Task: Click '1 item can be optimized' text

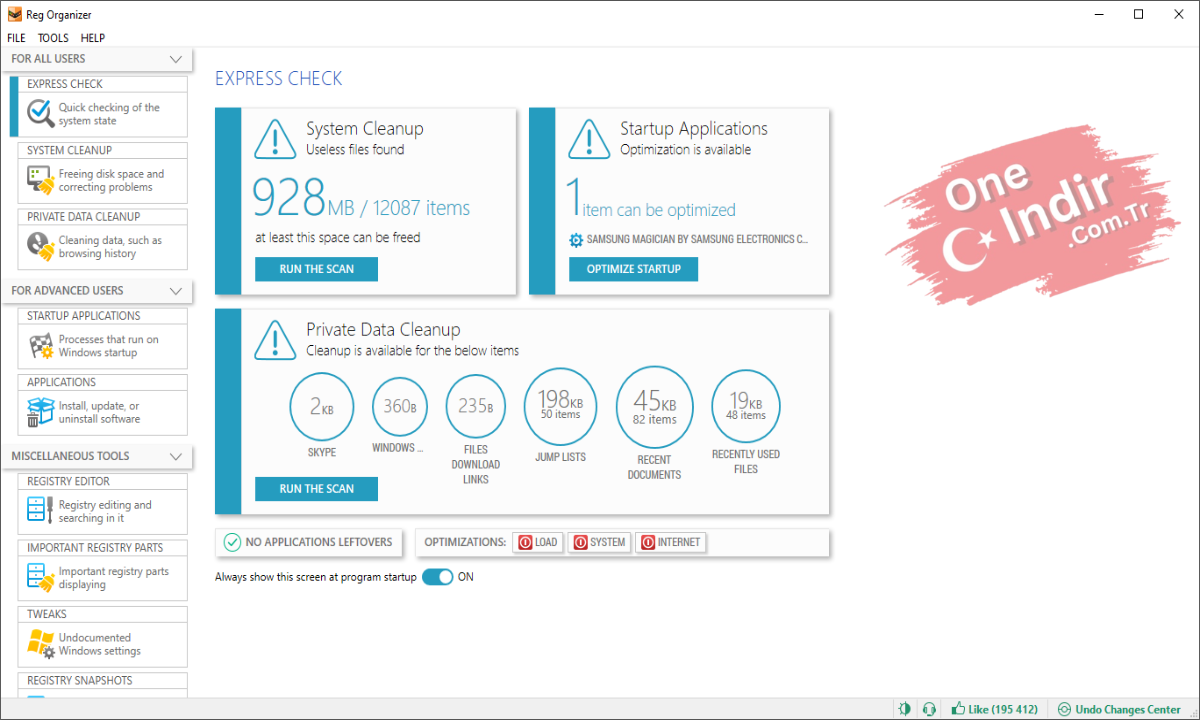Action: point(651,198)
